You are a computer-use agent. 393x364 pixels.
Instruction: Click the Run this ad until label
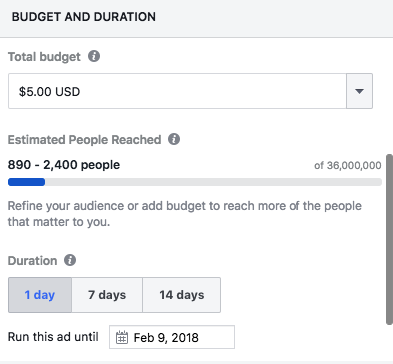53,337
